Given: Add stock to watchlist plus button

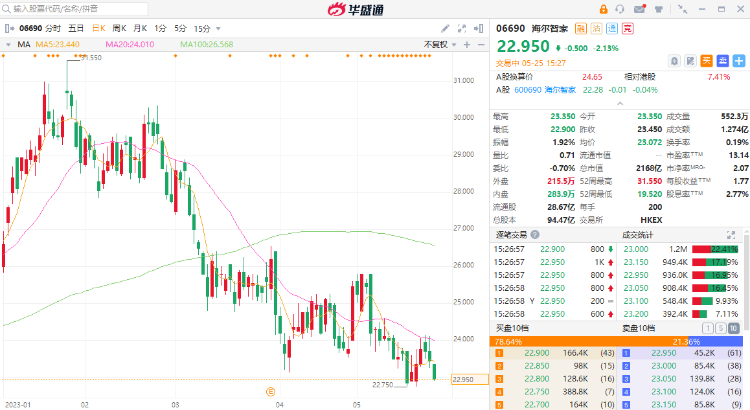Looking at the screenshot, I should [739, 61].
